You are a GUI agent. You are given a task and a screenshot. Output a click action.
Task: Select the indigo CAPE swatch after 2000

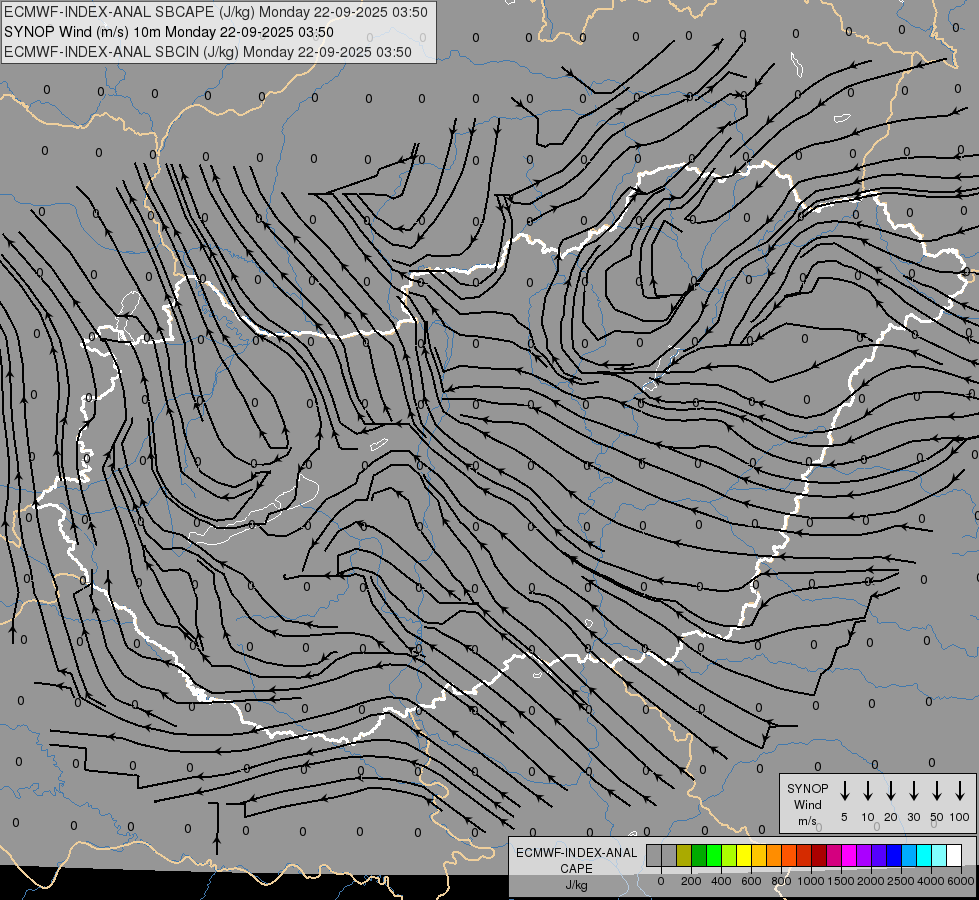[x=878, y=855]
